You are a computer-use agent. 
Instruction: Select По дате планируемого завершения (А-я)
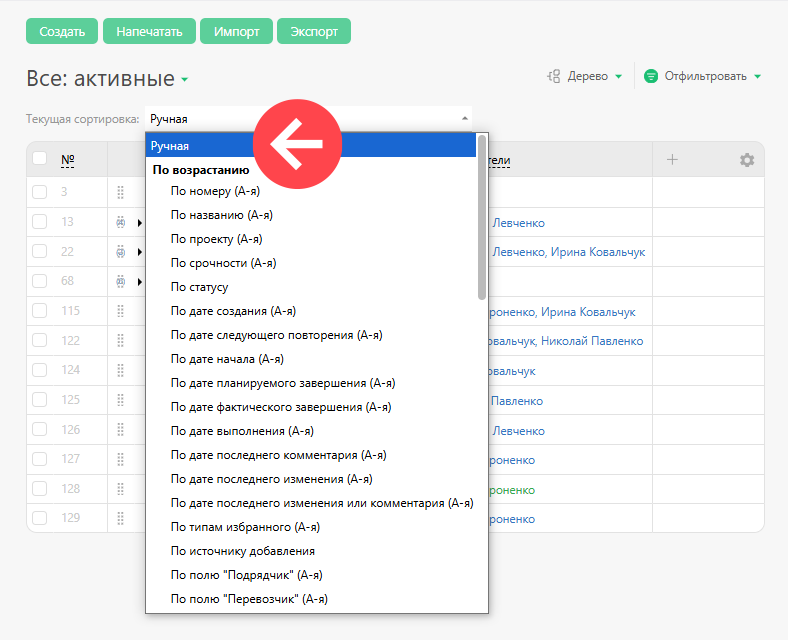point(283,383)
